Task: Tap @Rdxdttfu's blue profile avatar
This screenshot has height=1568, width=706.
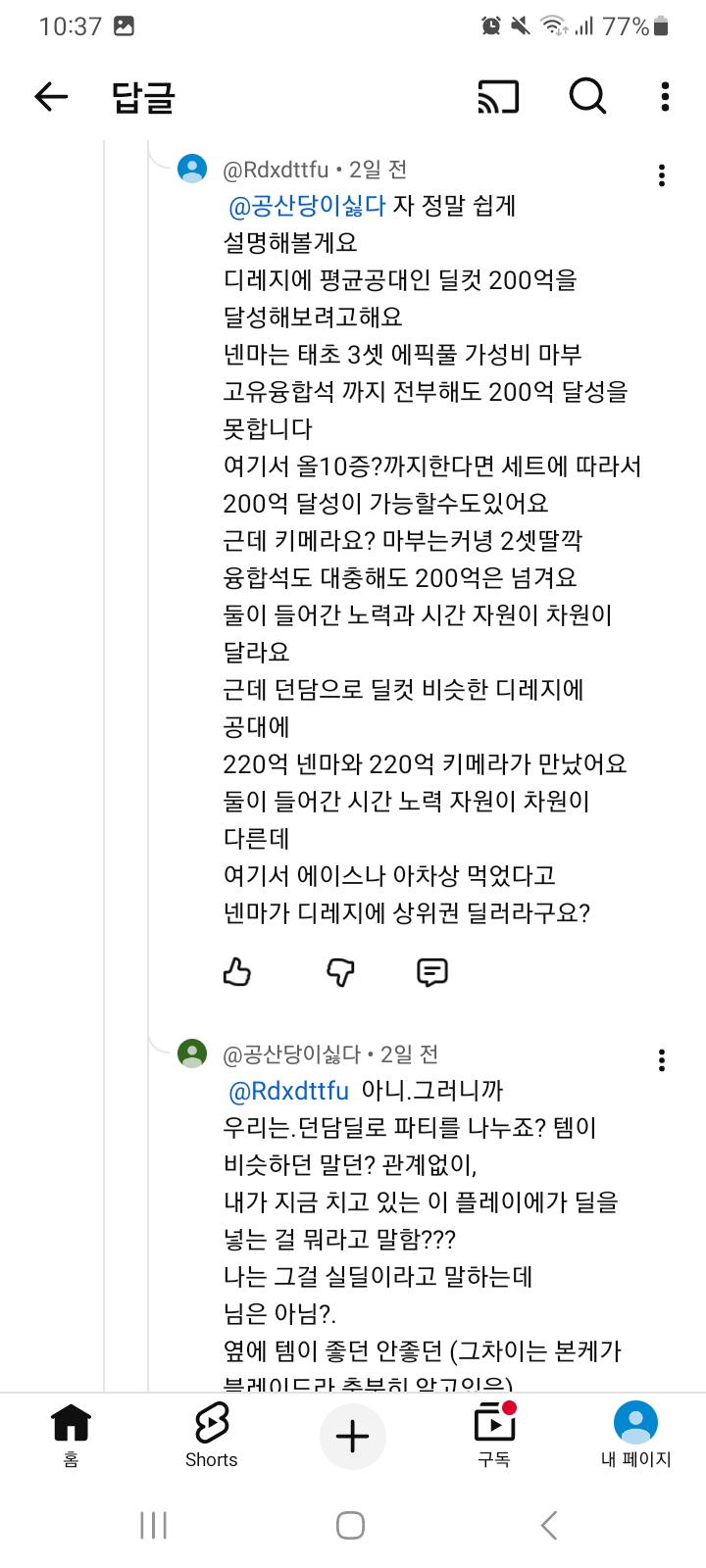Action: pyautogui.click(x=192, y=169)
